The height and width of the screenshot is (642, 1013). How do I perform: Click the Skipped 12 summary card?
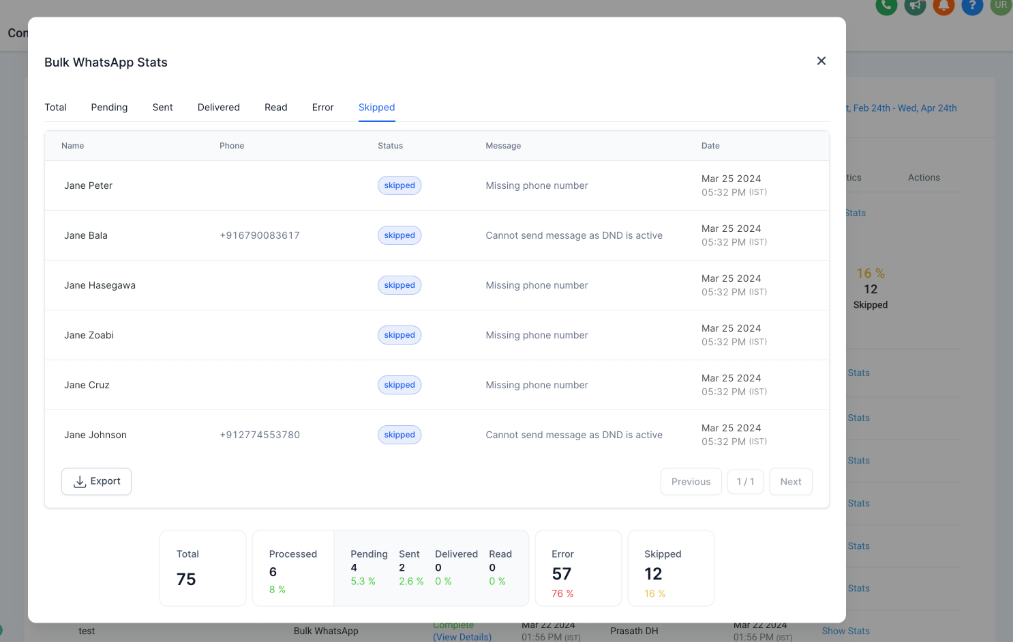pos(671,568)
